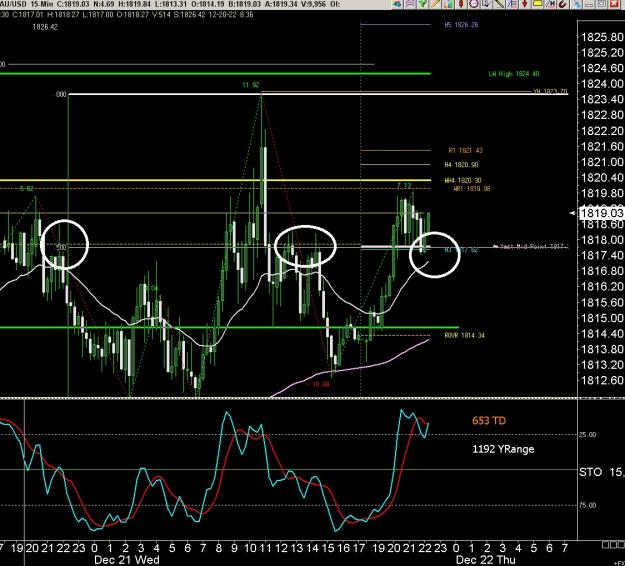
Task: Toggle the red magnet snap icon
Action: 563,4
